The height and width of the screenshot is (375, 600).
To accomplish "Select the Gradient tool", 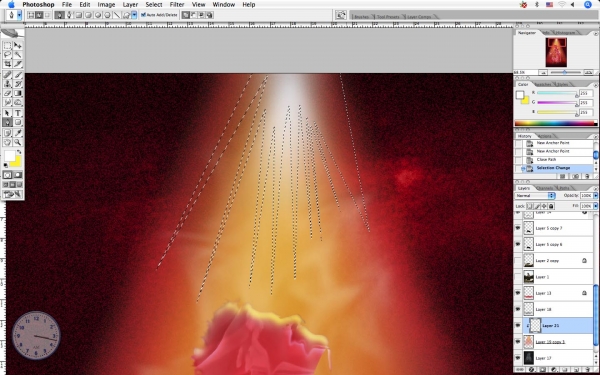I will coord(18,93).
